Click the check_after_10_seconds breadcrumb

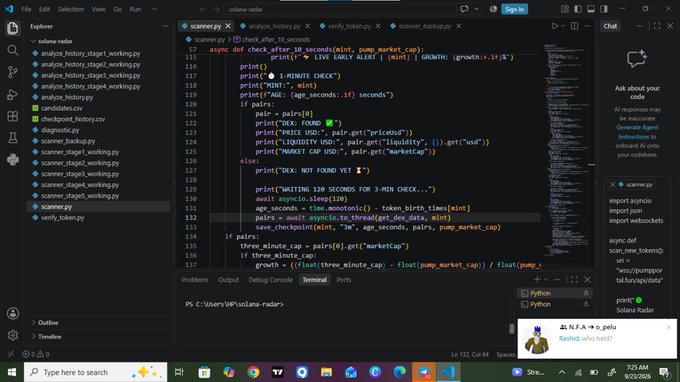click(276, 39)
